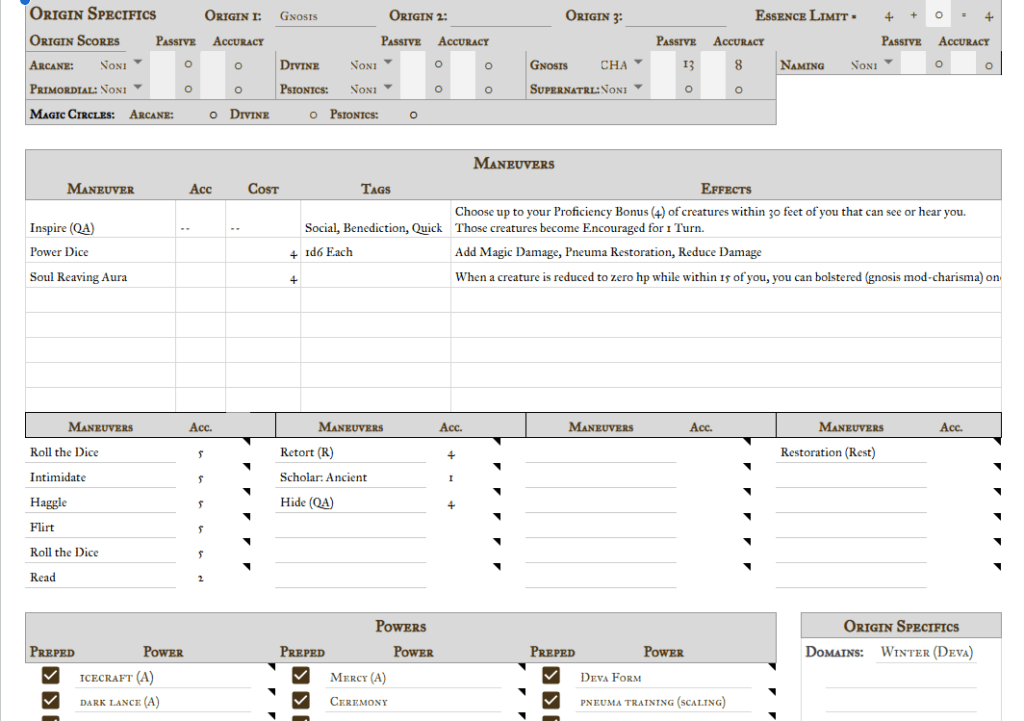This screenshot has width=1024, height=721.
Task: Select the "1d6 Each" tags cell
Action: point(376,251)
